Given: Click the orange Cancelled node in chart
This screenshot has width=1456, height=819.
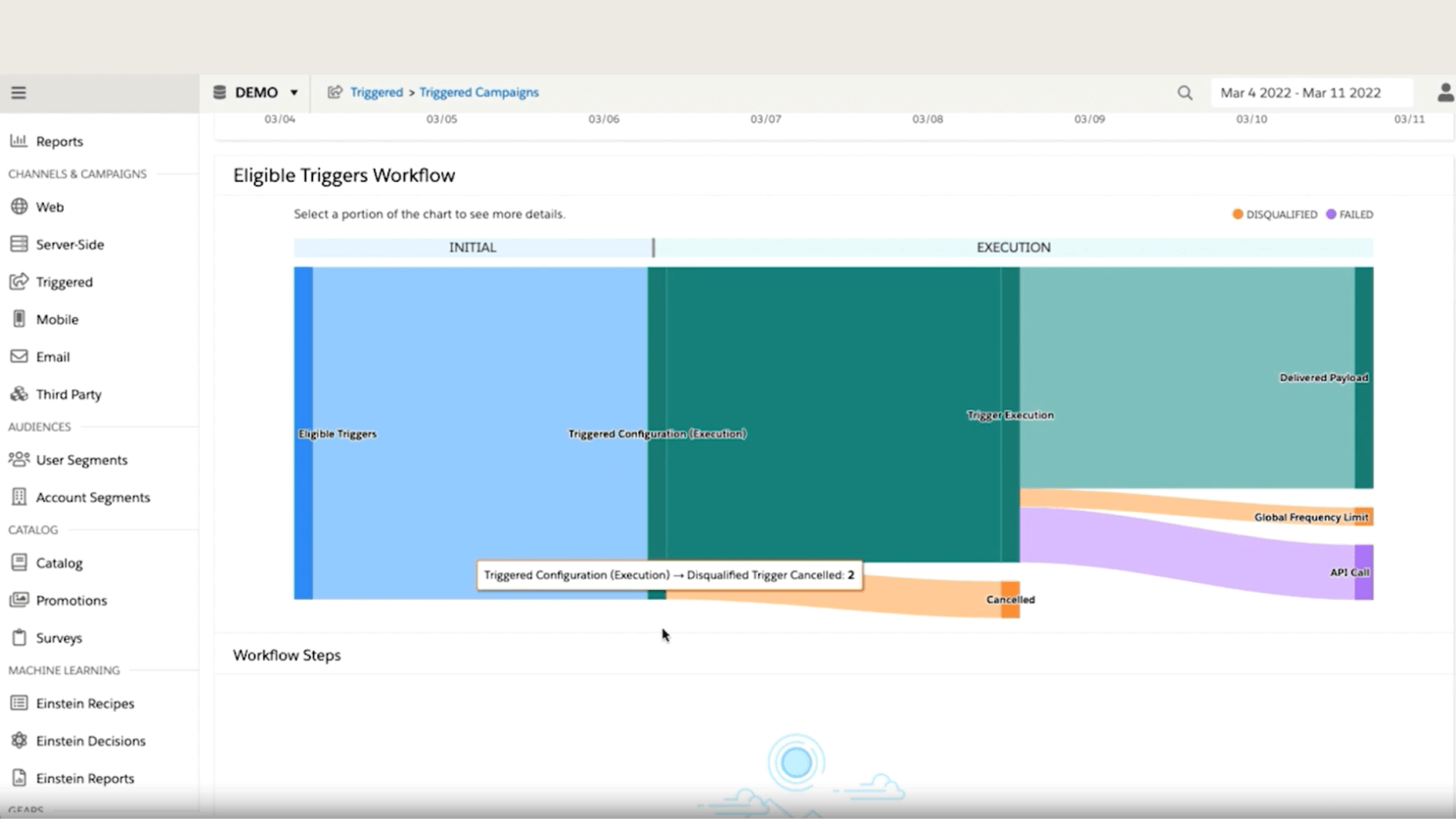Looking at the screenshot, I should [x=1010, y=600].
